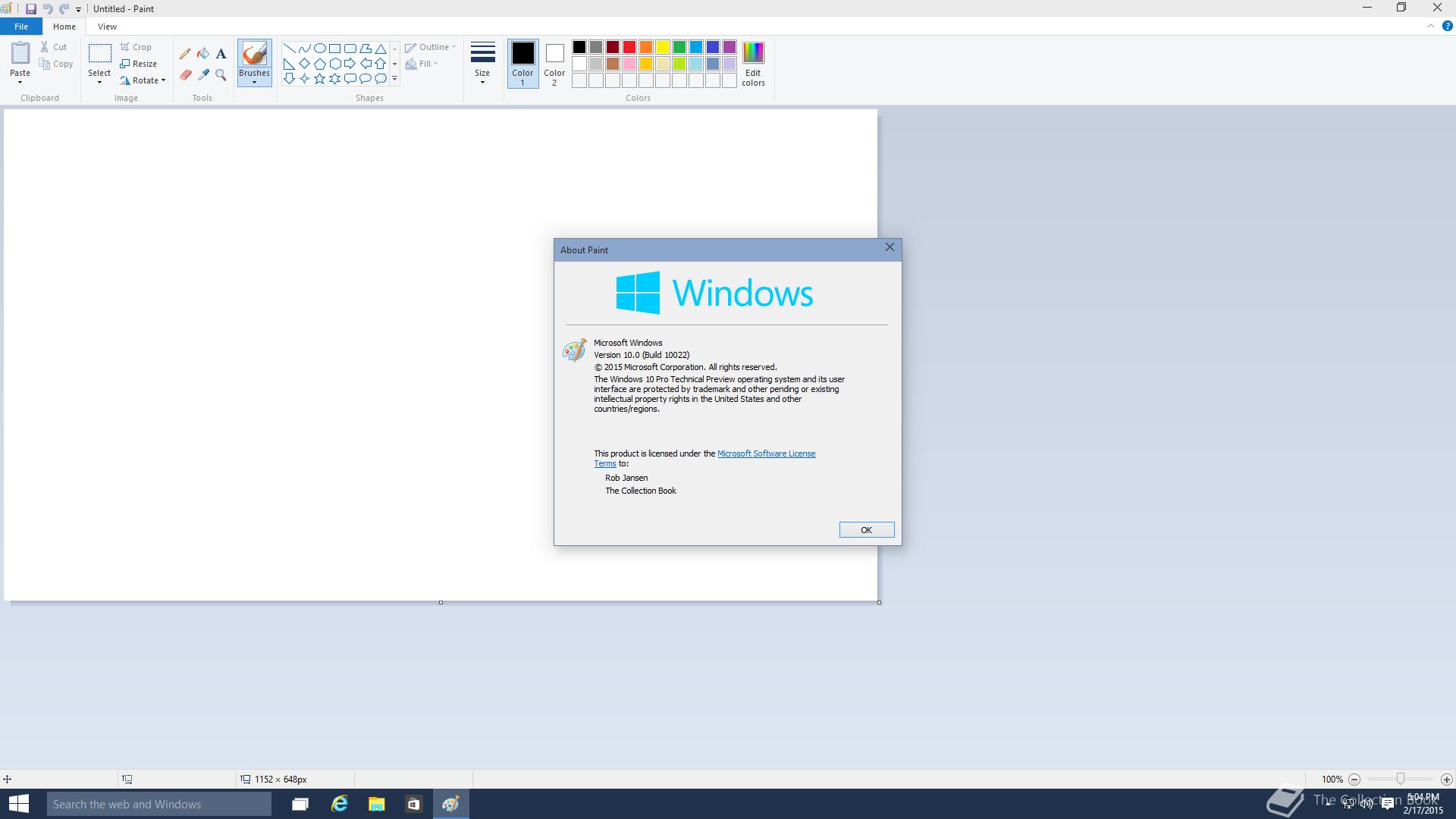Open Task View from taskbar

click(300, 804)
